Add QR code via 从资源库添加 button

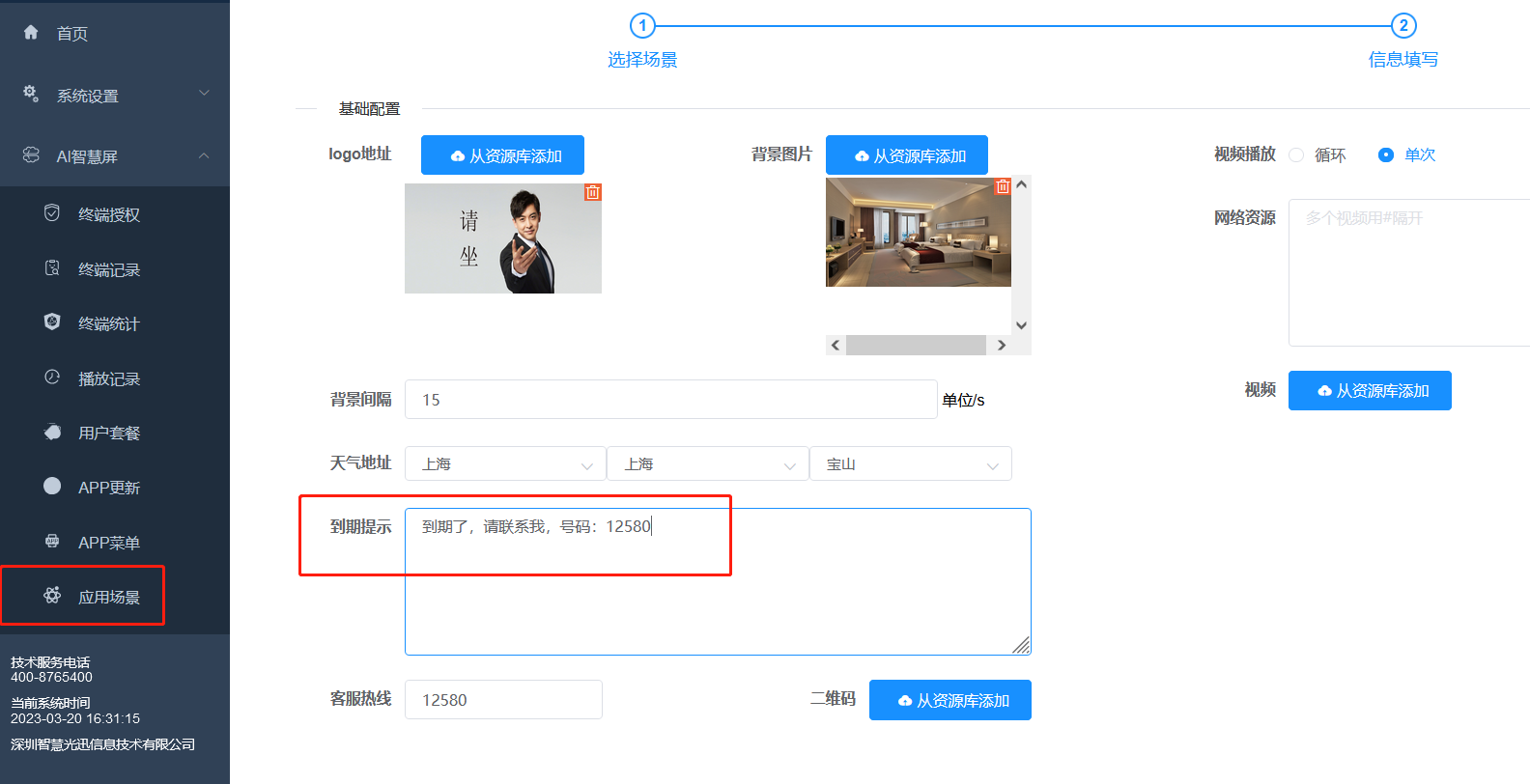949,700
